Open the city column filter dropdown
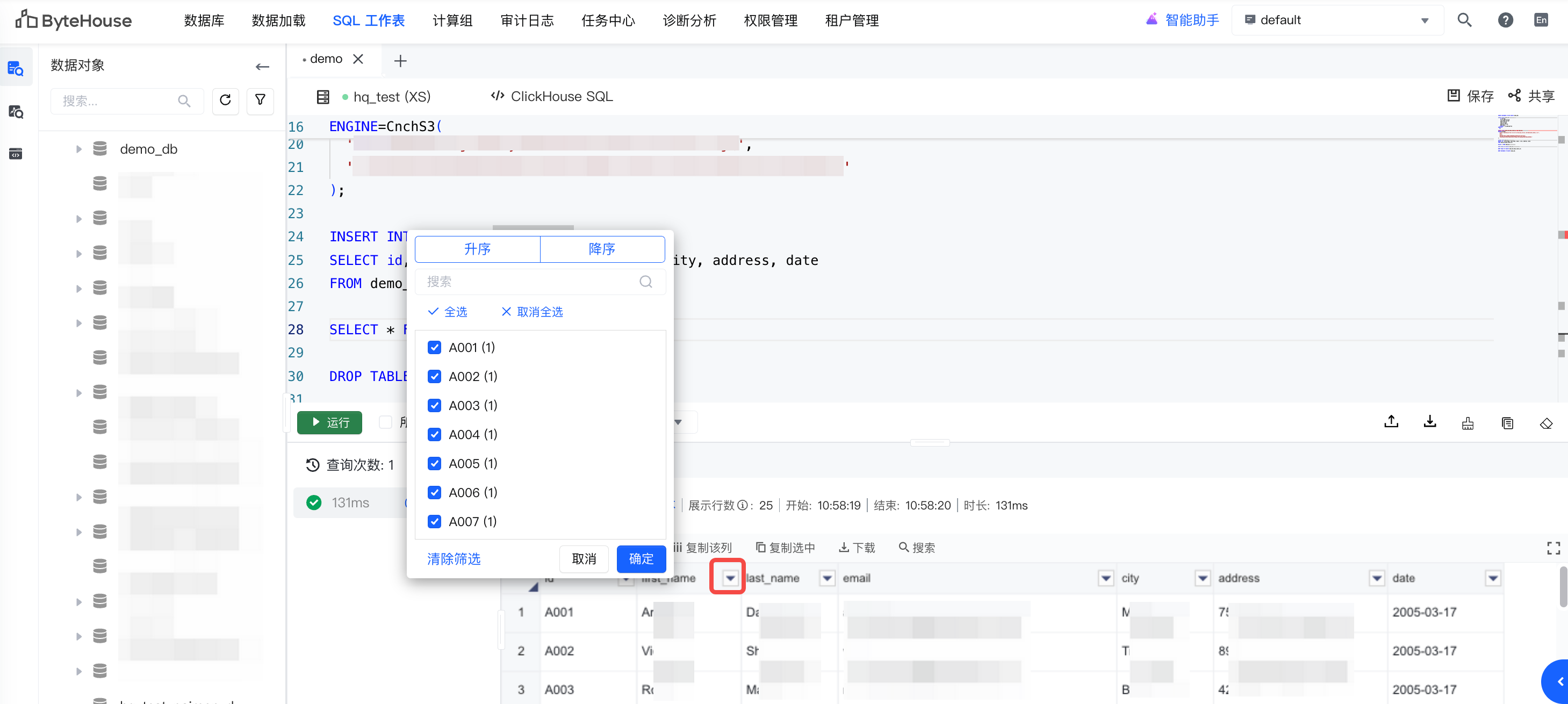 pos(1202,578)
